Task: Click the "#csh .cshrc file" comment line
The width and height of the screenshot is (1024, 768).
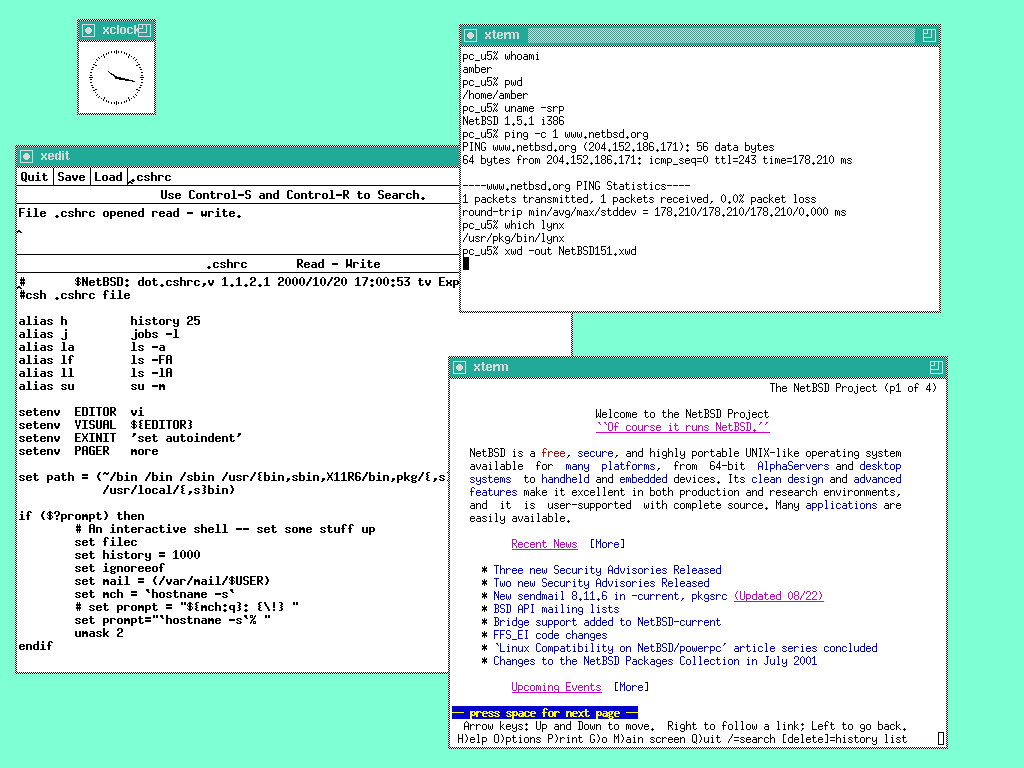Action: [x=74, y=295]
